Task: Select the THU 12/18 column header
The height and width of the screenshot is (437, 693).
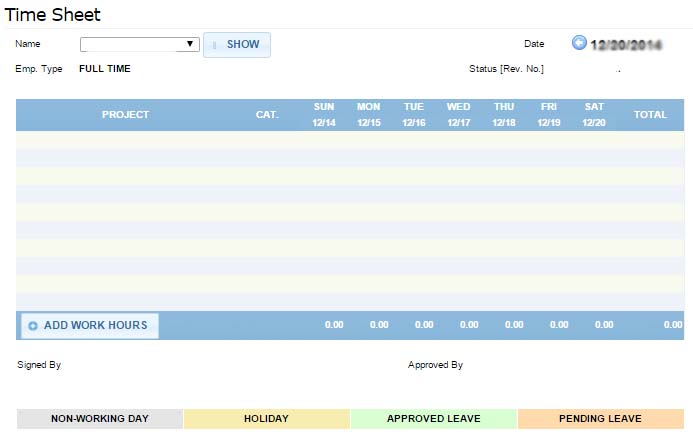Action: pyautogui.click(x=504, y=115)
